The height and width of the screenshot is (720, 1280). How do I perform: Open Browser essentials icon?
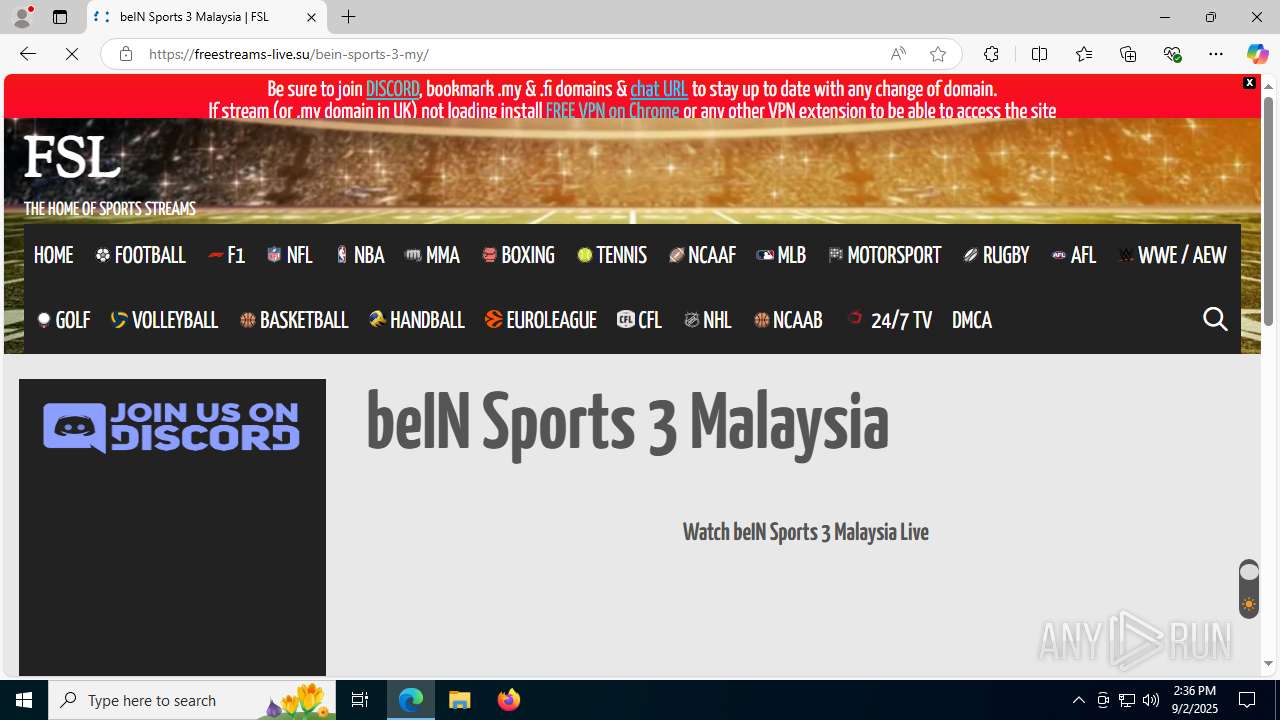click(1172, 54)
